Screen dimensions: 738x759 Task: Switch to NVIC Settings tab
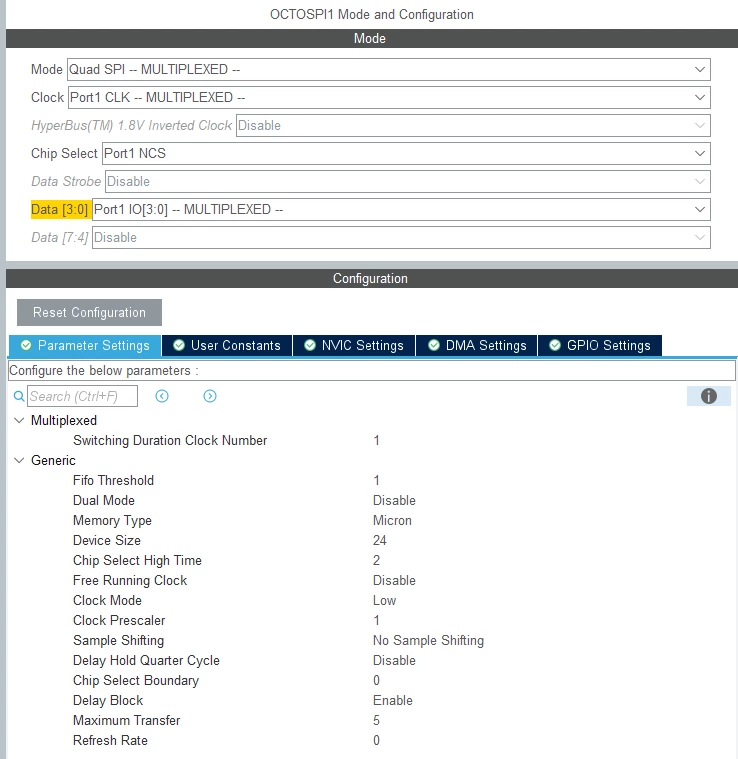click(x=354, y=346)
